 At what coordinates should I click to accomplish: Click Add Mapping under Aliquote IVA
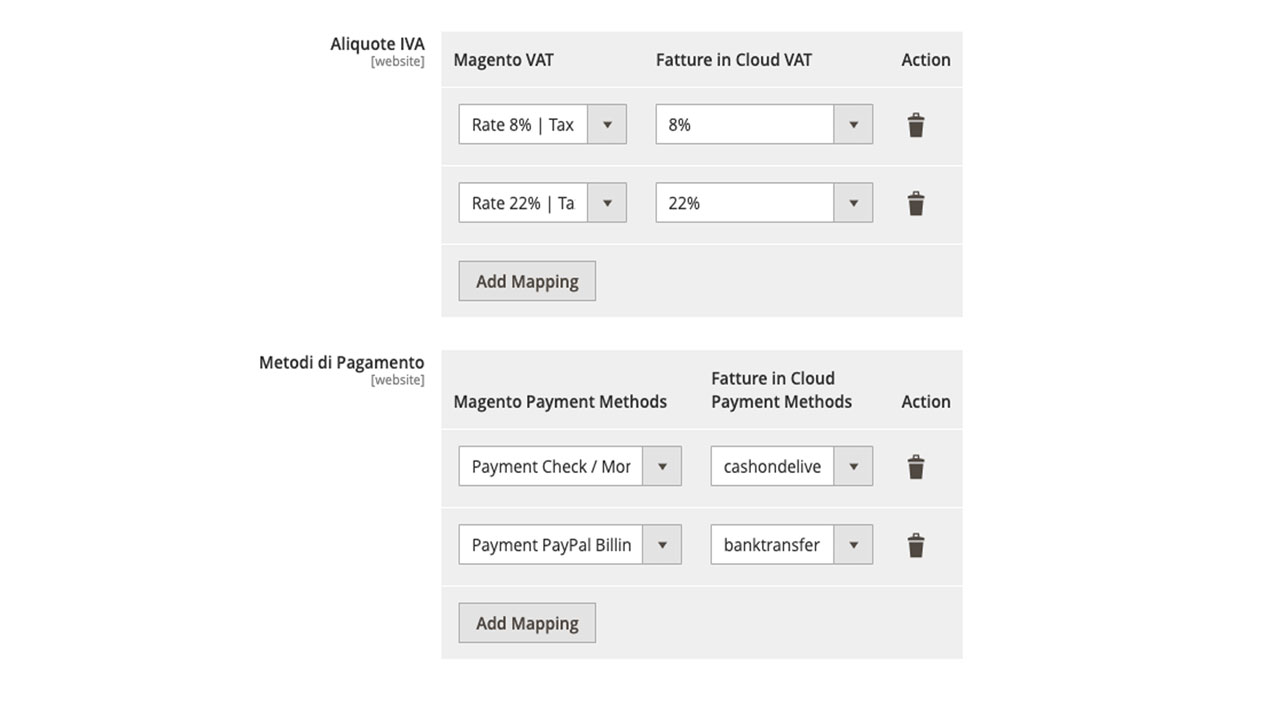[x=527, y=281]
